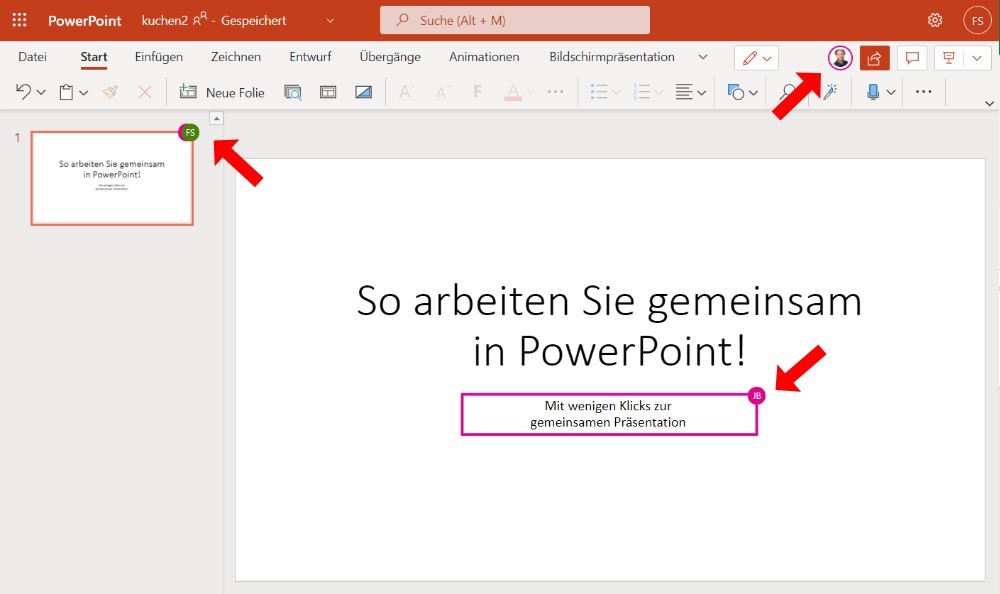
Task: Open the Comments speech bubble icon
Action: point(912,58)
